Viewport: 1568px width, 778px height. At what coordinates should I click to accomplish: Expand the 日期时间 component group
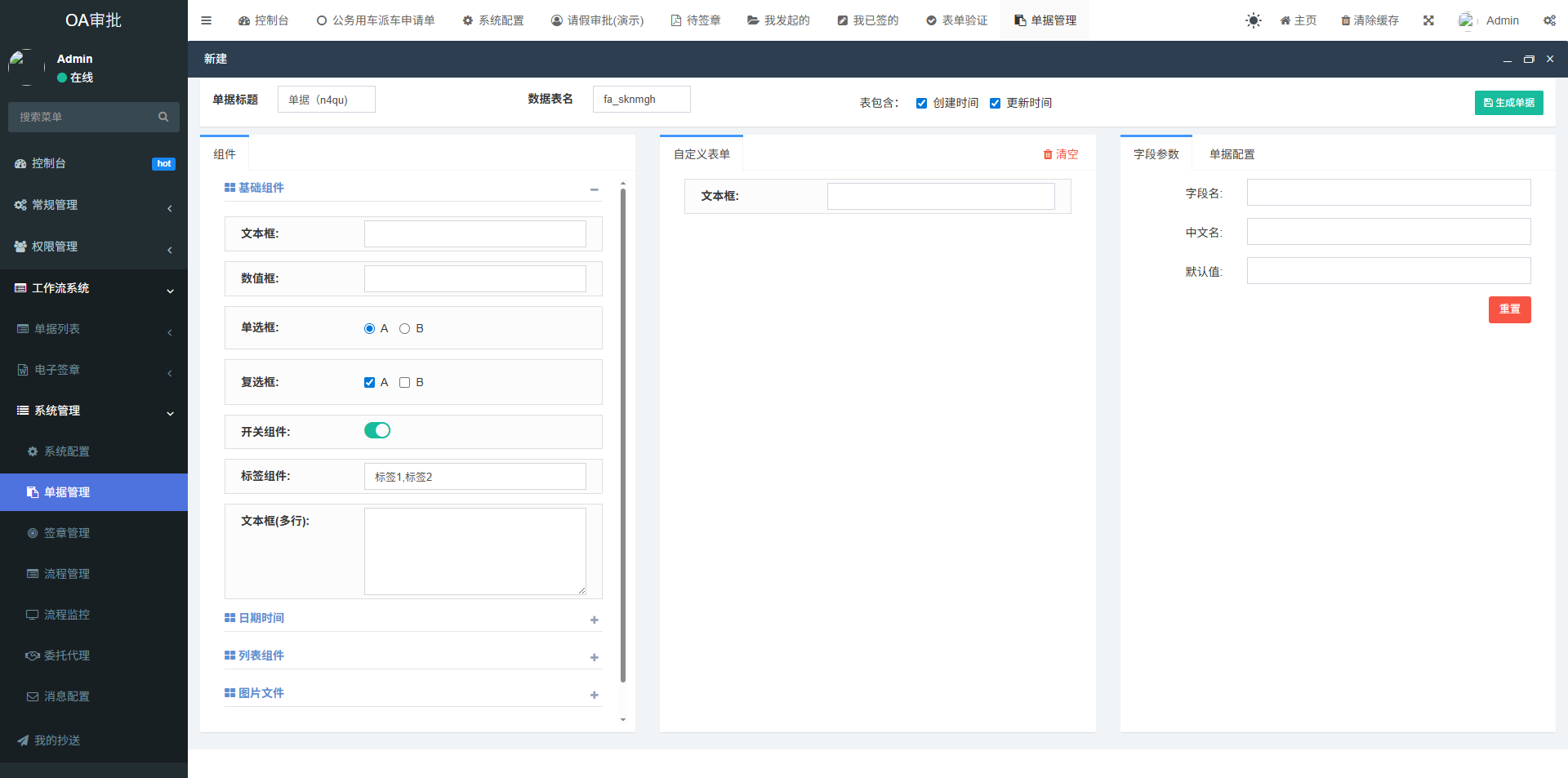(x=594, y=620)
